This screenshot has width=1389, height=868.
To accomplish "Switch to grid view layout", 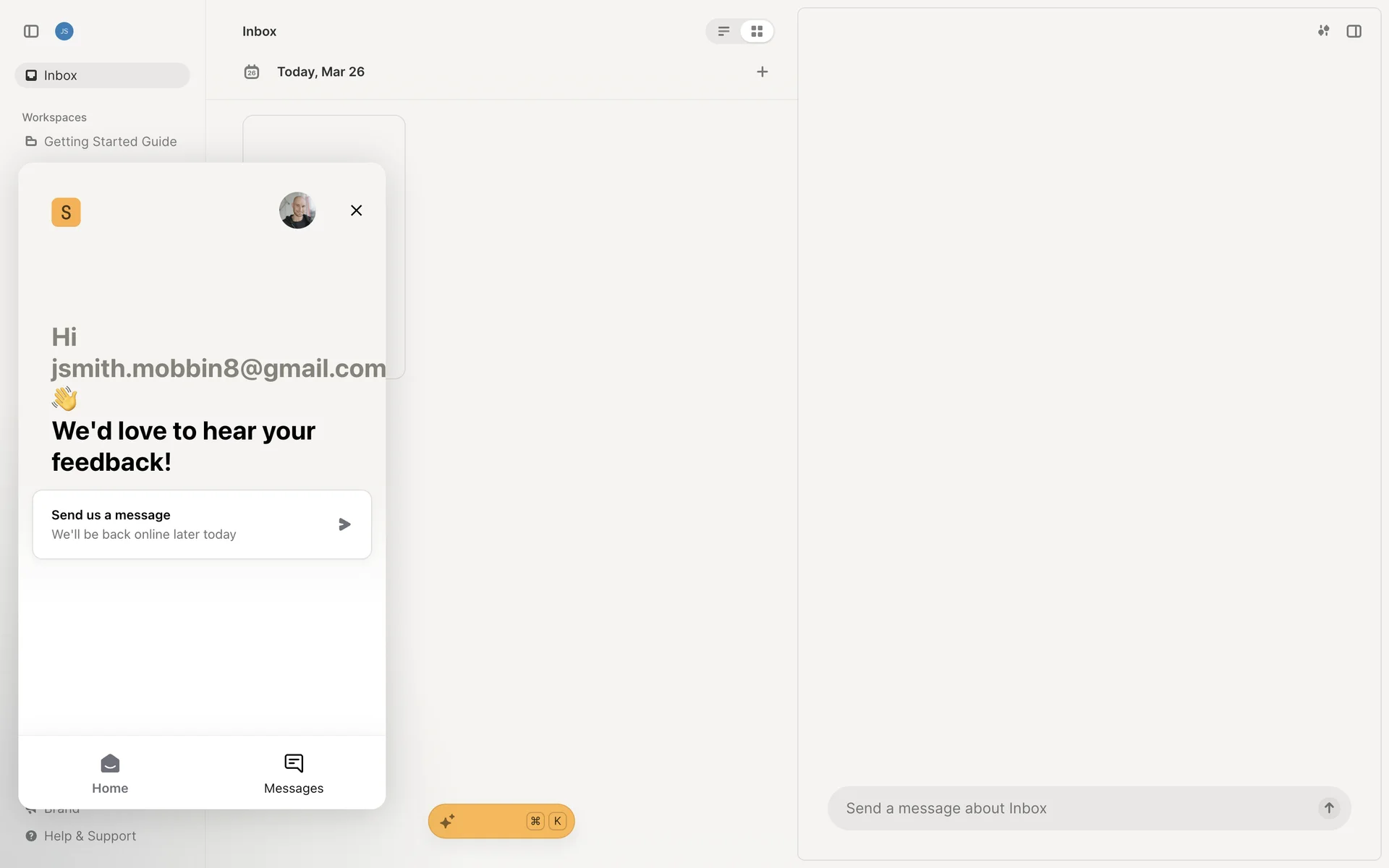I will [757, 31].
